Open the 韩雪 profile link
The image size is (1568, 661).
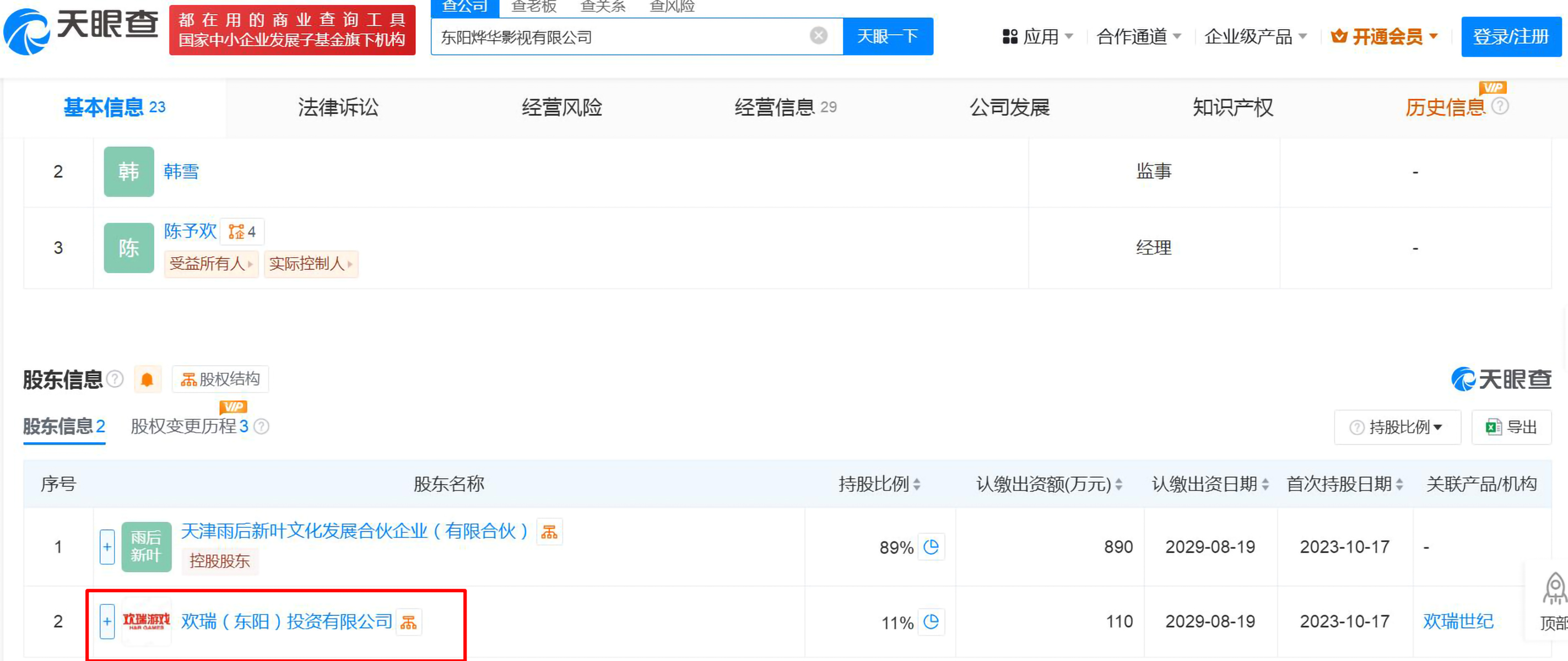pyautogui.click(x=181, y=172)
